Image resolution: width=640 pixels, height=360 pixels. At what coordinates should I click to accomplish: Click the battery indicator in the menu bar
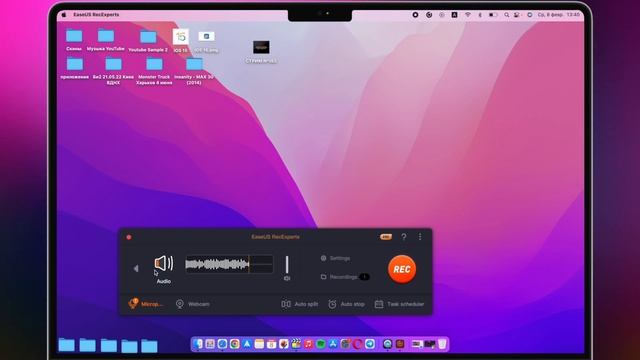click(493, 15)
